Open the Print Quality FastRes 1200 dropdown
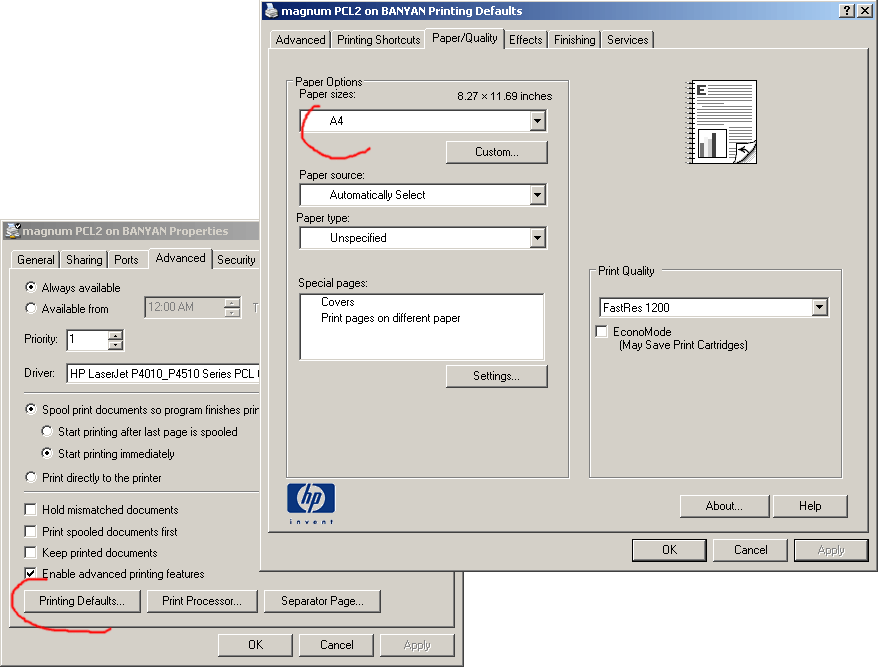Image resolution: width=879 pixels, height=668 pixels. pos(820,308)
